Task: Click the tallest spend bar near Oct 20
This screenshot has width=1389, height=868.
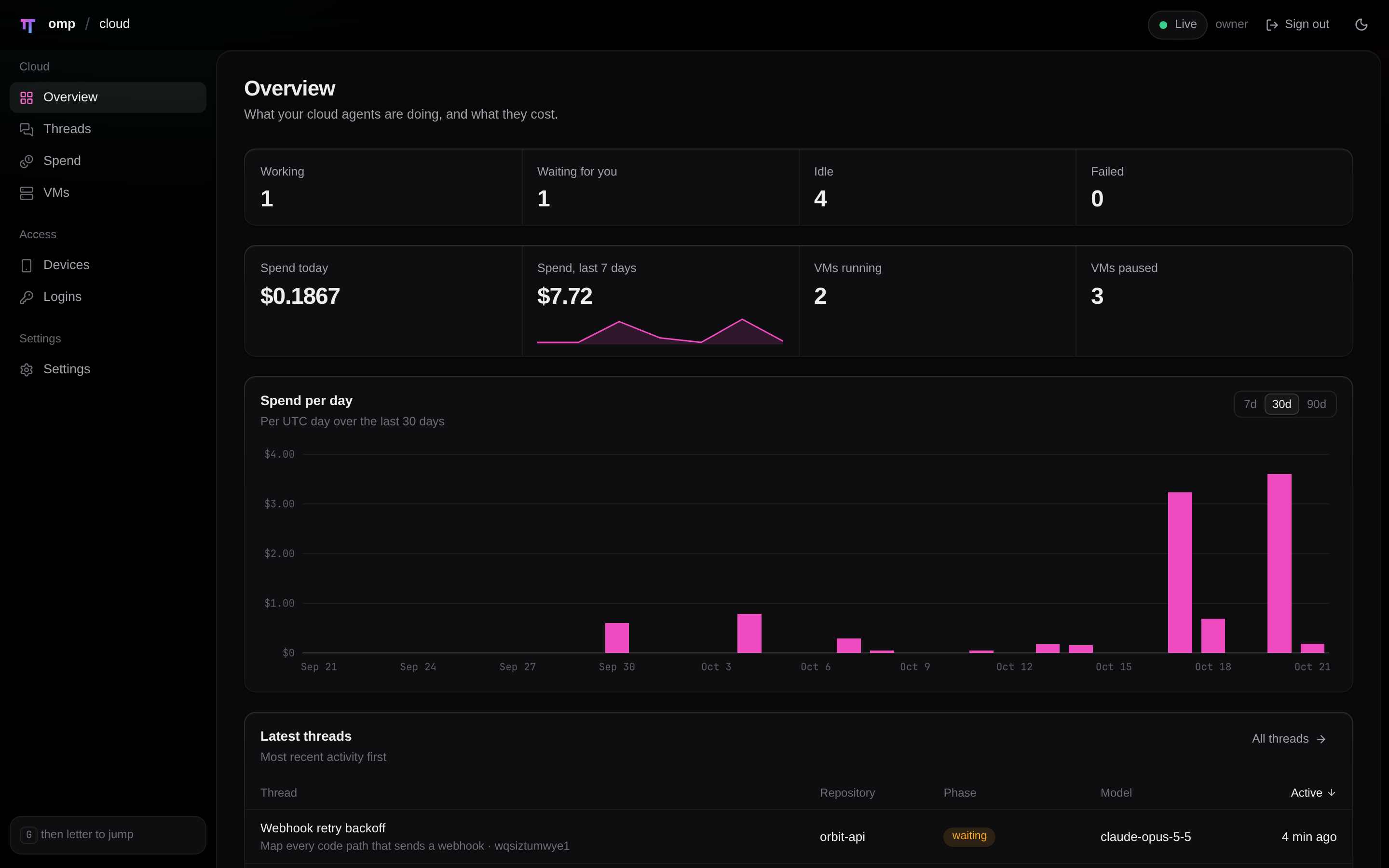Action: 1279,563
